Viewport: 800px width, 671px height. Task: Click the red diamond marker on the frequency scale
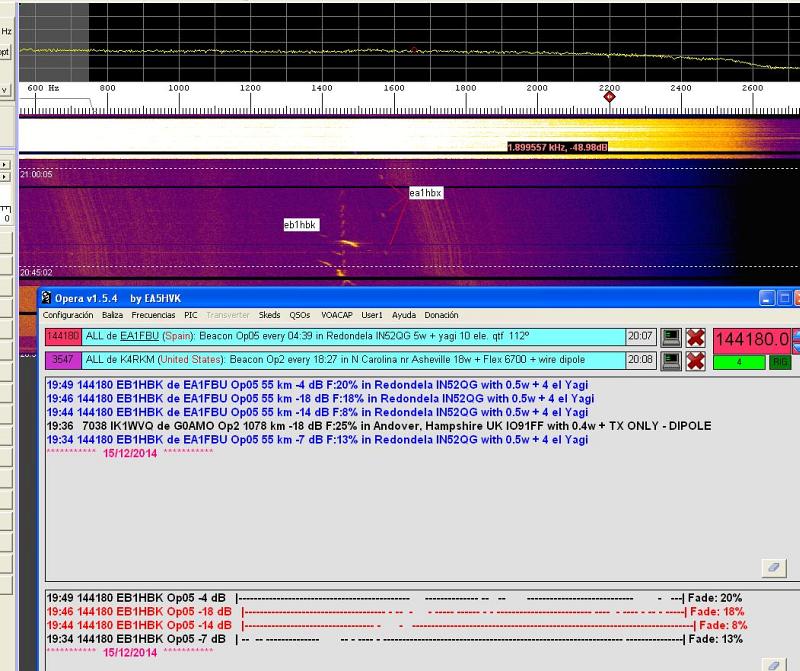(609, 96)
